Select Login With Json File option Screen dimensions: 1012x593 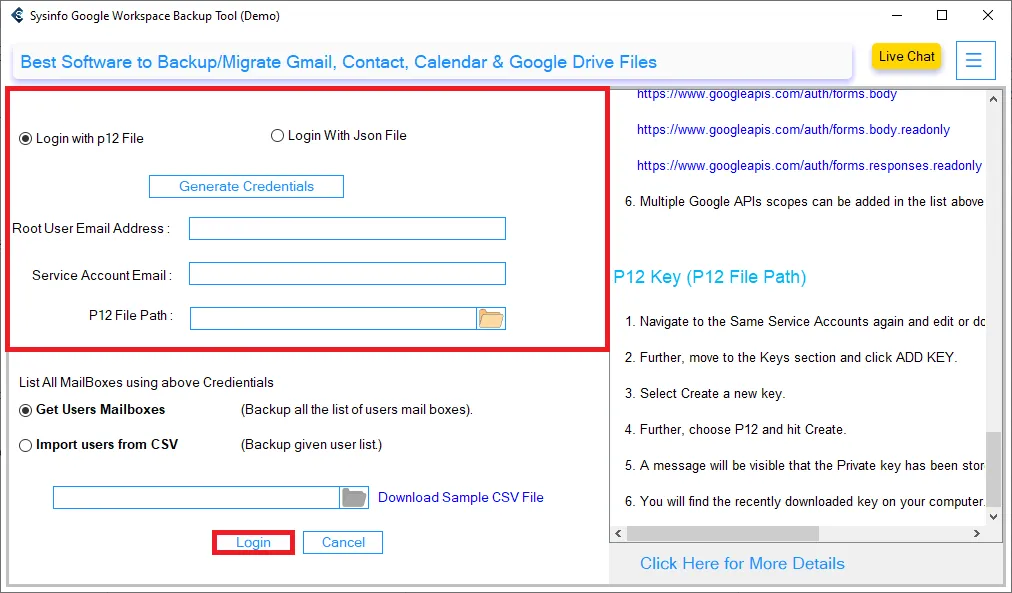(278, 136)
